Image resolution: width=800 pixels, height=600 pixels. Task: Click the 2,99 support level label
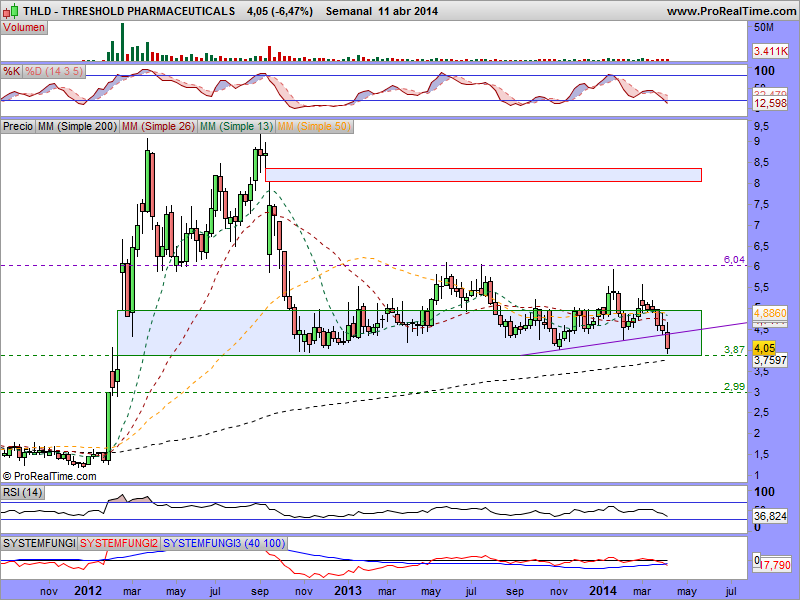(735, 386)
